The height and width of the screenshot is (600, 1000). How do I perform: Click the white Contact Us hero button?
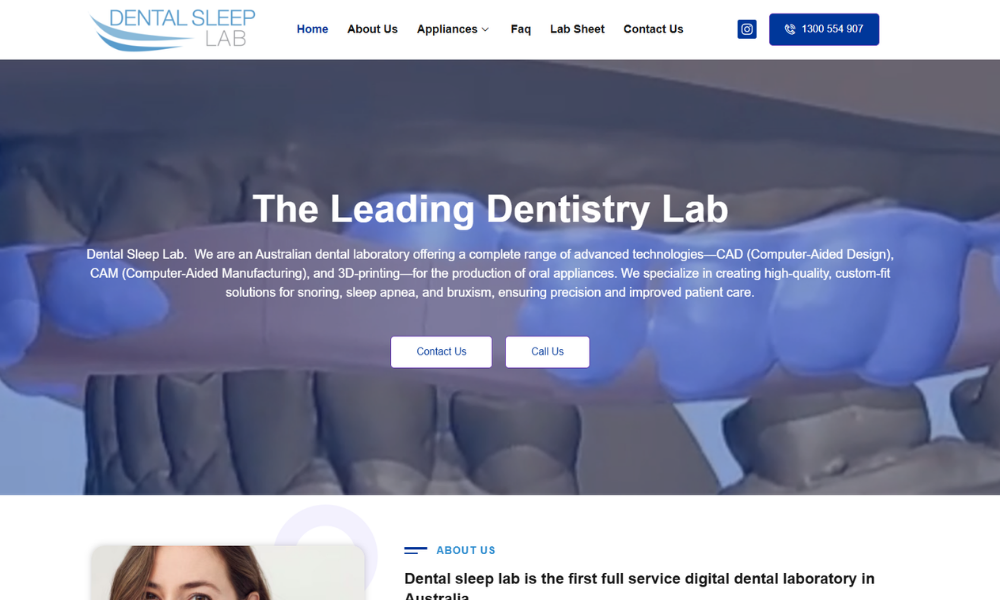click(x=441, y=352)
